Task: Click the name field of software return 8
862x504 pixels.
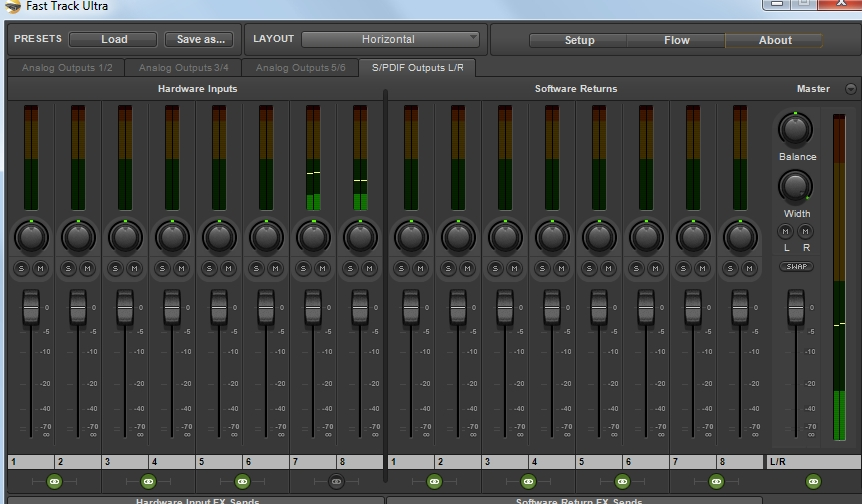Action: click(741, 462)
